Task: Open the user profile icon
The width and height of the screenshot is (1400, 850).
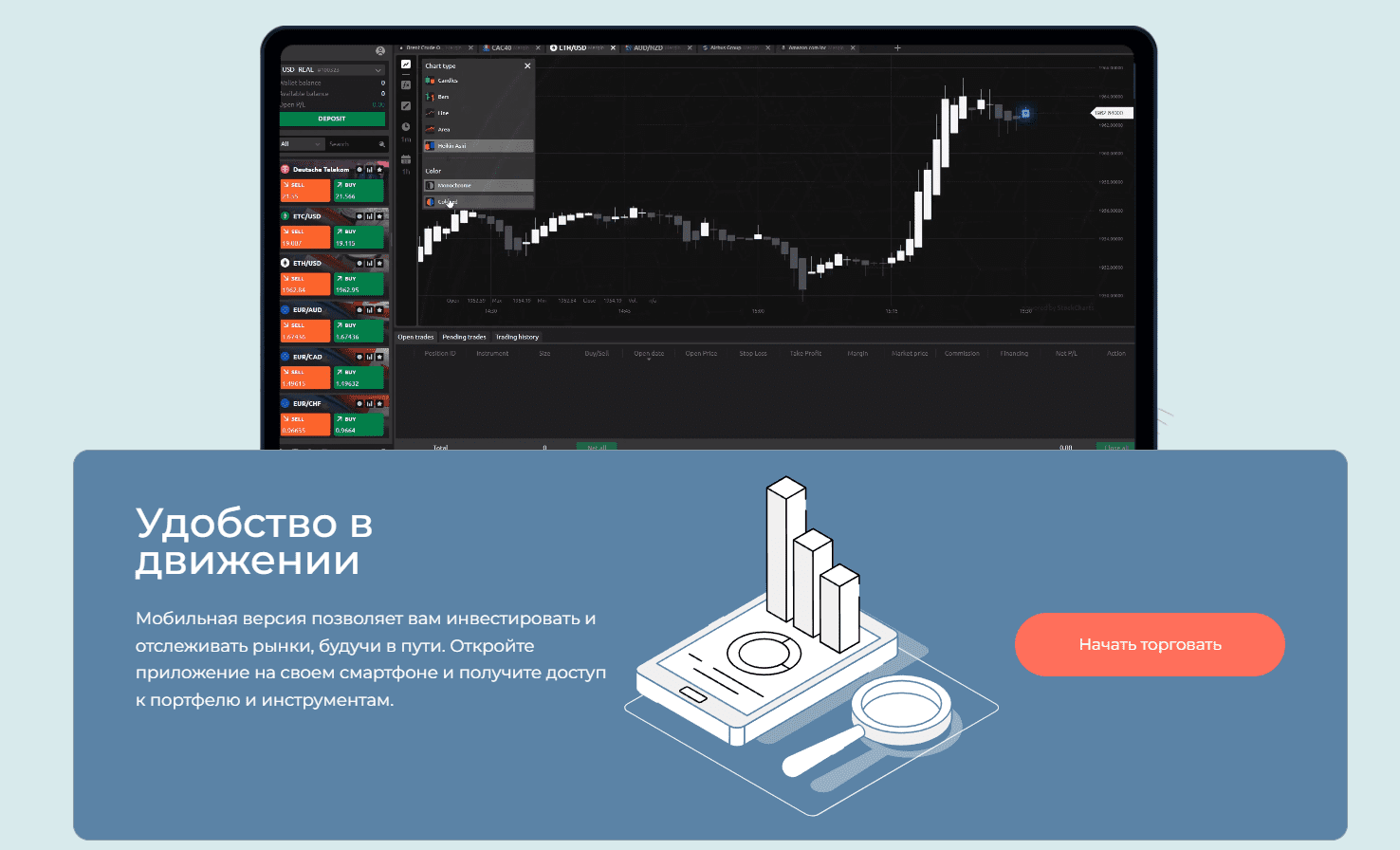Action: pyautogui.click(x=380, y=50)
